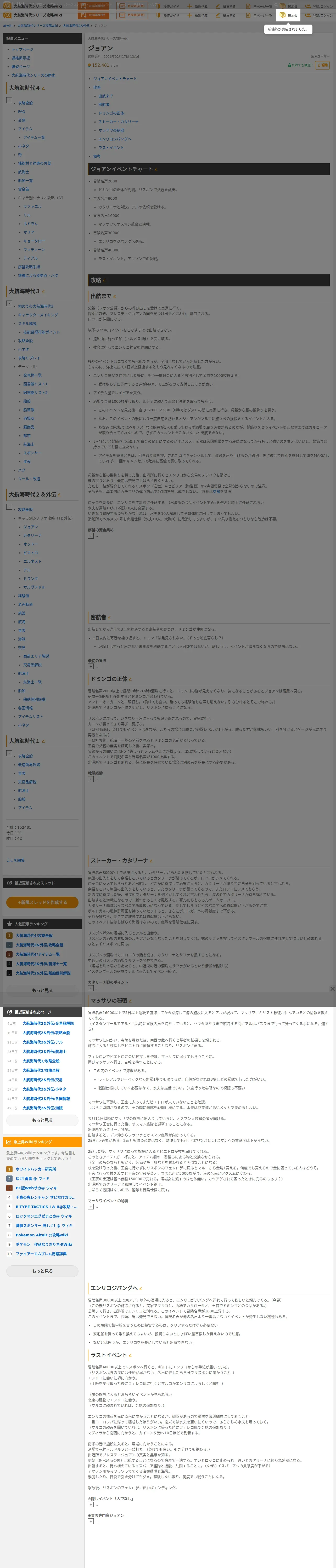336x1568 pixels.
Task: Jump to ドミンゴの正体 from table of contents
Action: click(x=111, y=113)
